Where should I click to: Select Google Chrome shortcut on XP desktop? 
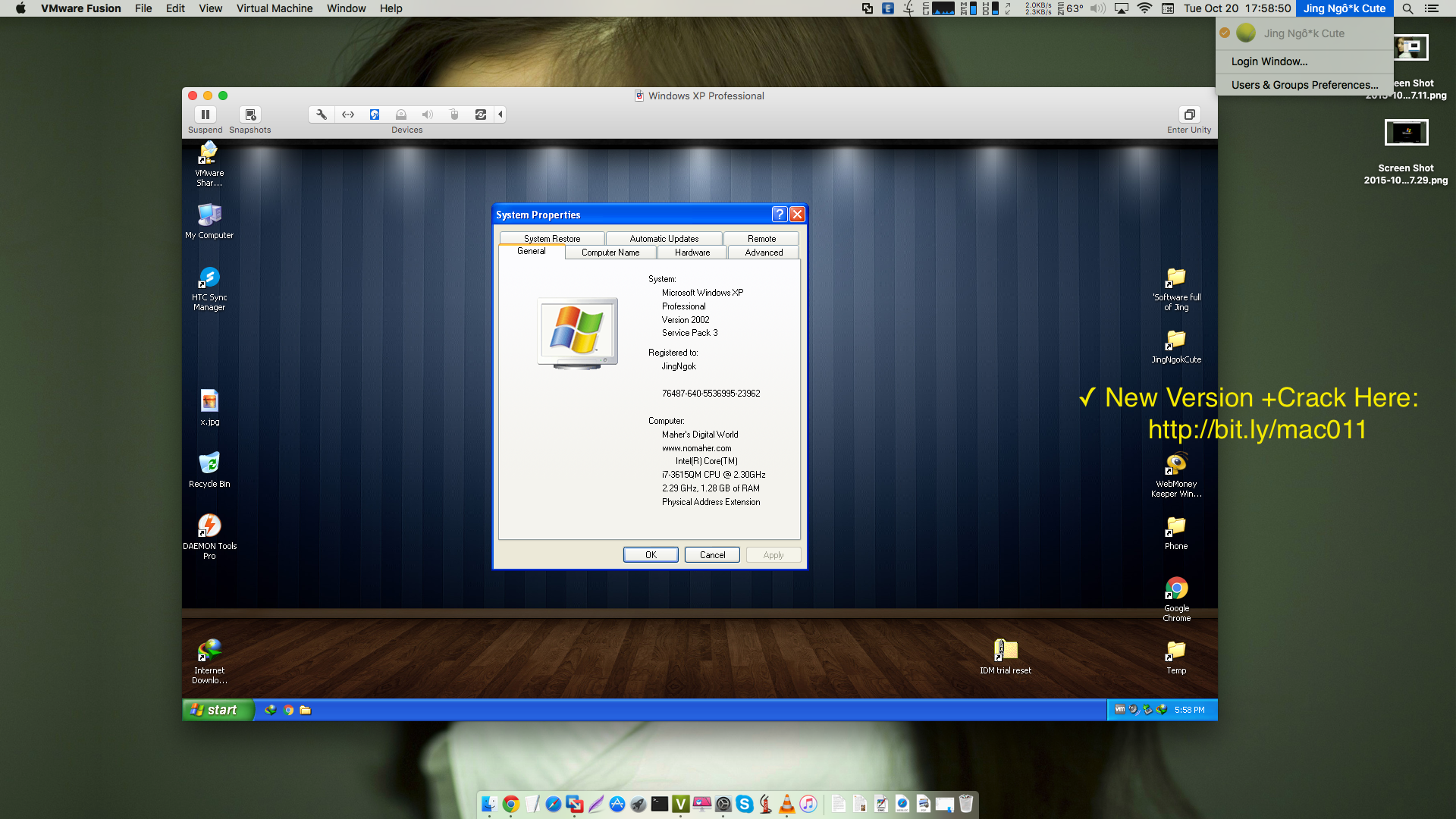point(1176,599)
